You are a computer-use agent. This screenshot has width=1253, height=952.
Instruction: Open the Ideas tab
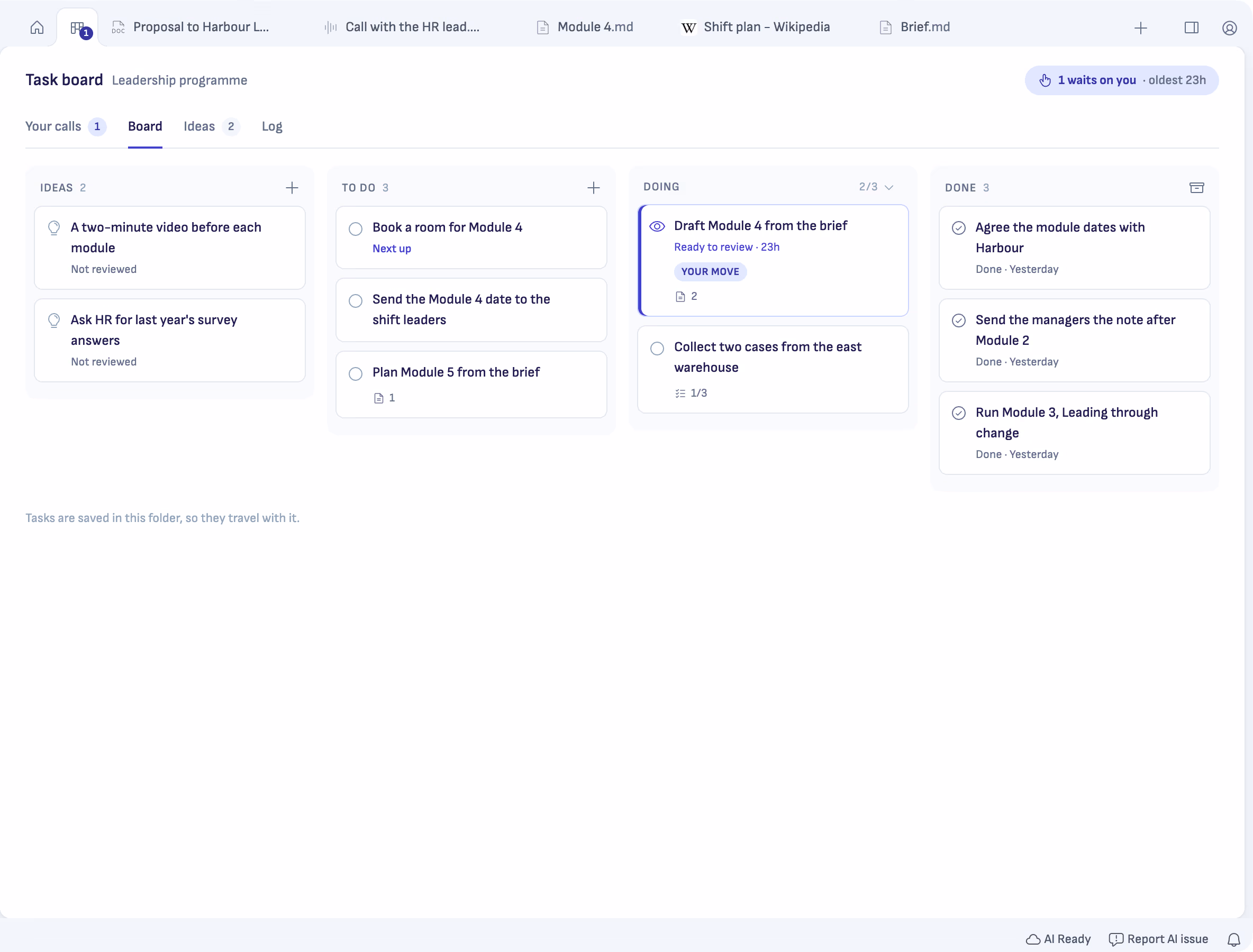211,126
